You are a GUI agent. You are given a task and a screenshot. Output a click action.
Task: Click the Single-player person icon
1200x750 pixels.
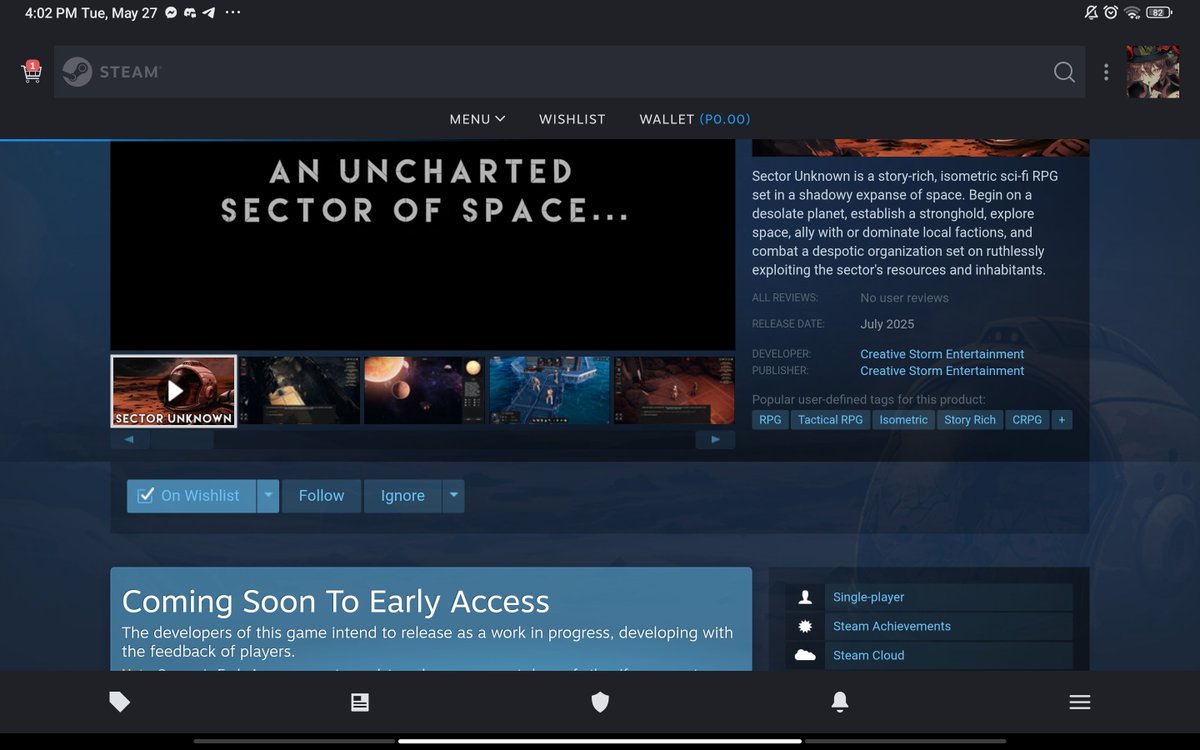(x=805, y=597)
